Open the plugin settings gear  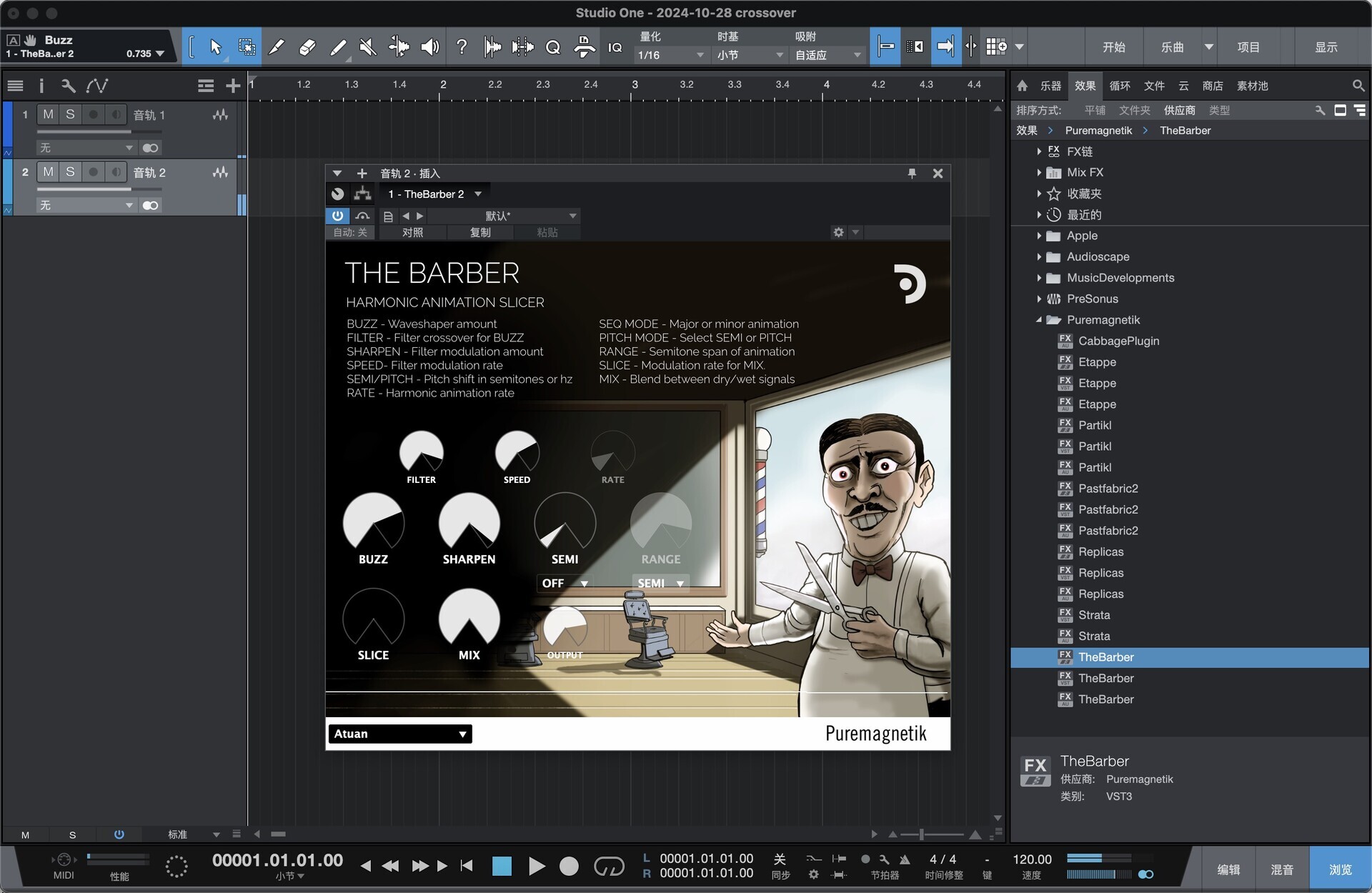point(838,232)
